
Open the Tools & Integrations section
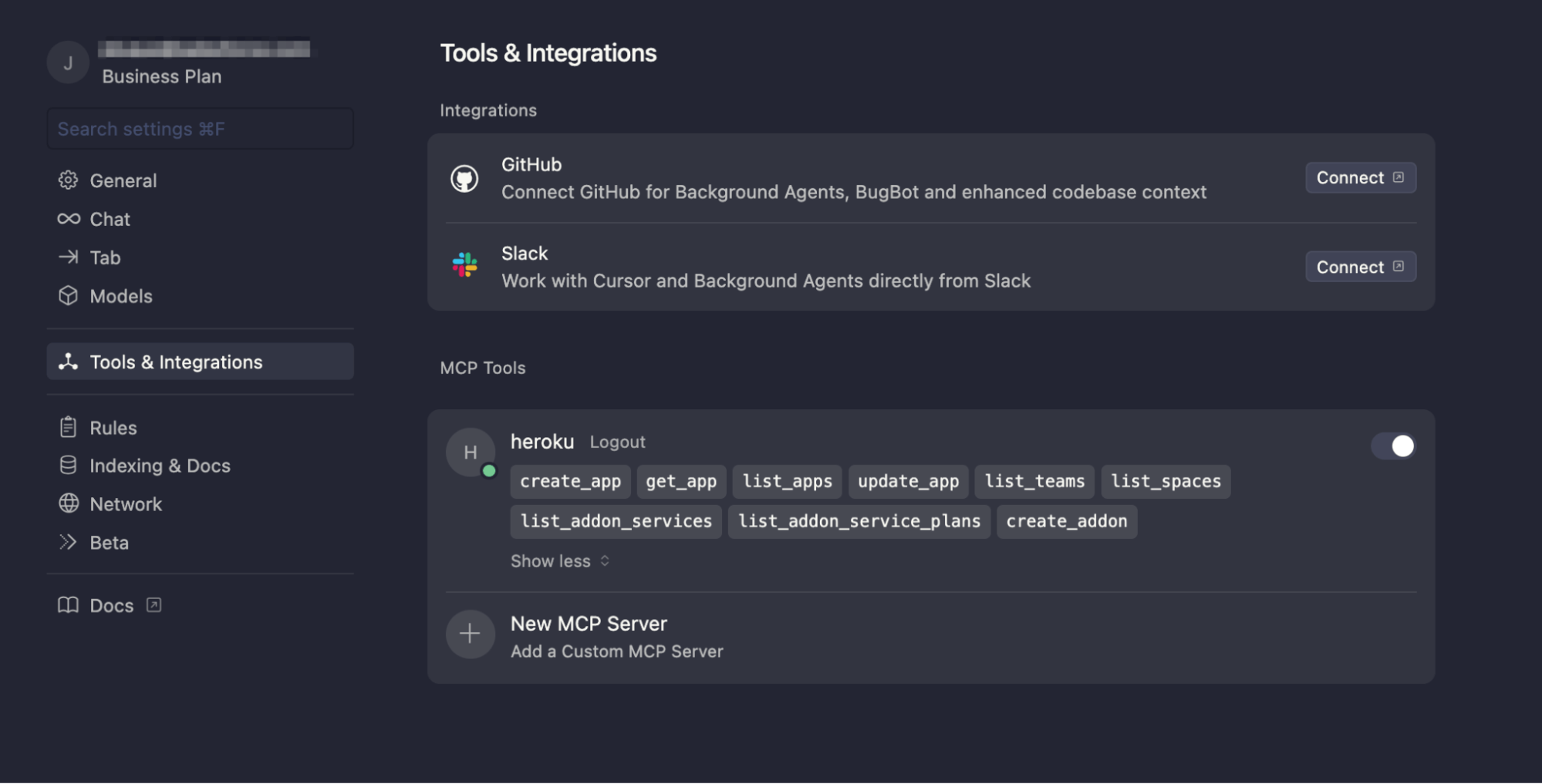click(175, 362)
